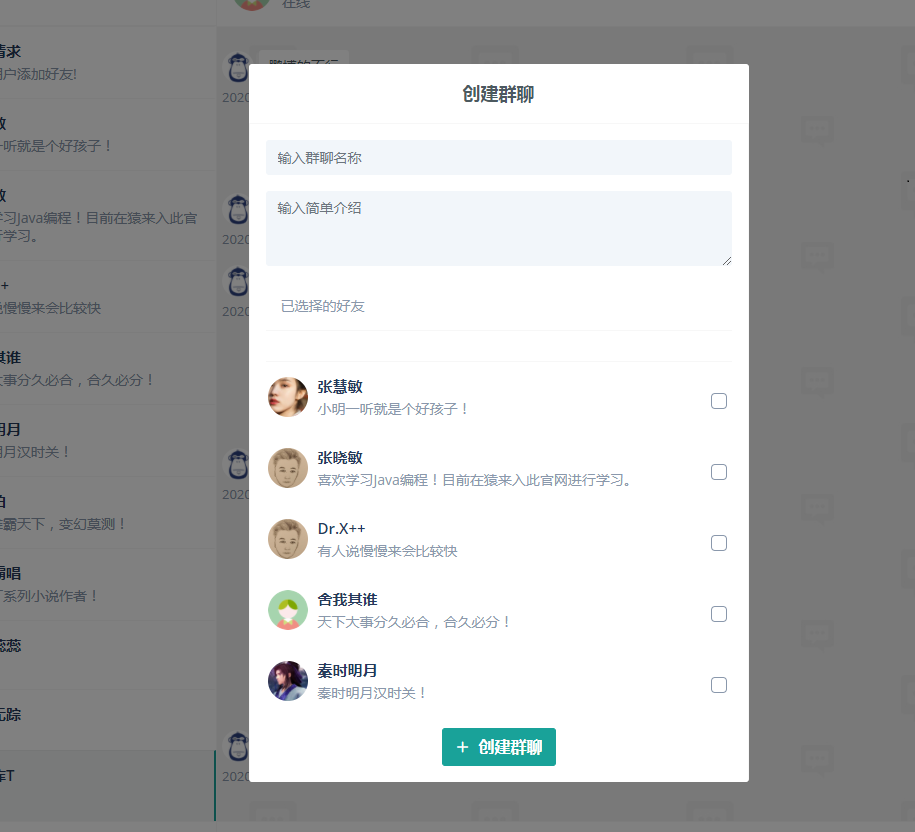Click 张晓敏's Java description text

pyautogui.click(x=476, y=480)
